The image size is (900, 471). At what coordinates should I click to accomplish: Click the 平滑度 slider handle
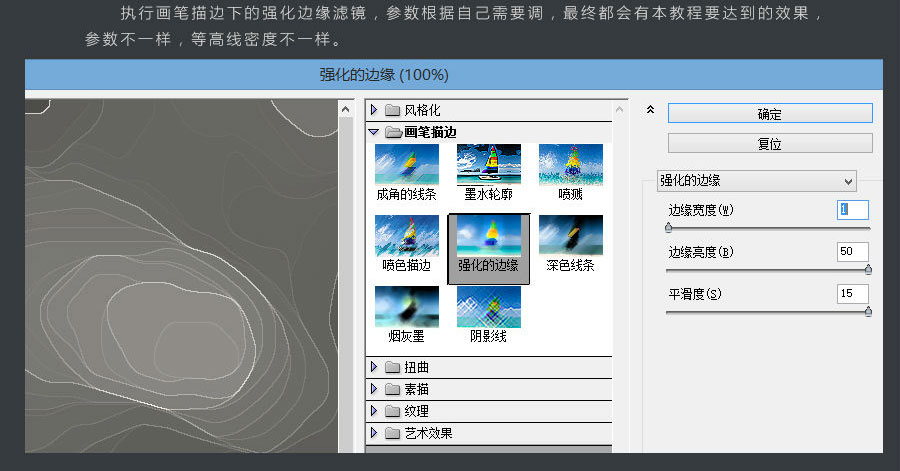coord(868,312)
